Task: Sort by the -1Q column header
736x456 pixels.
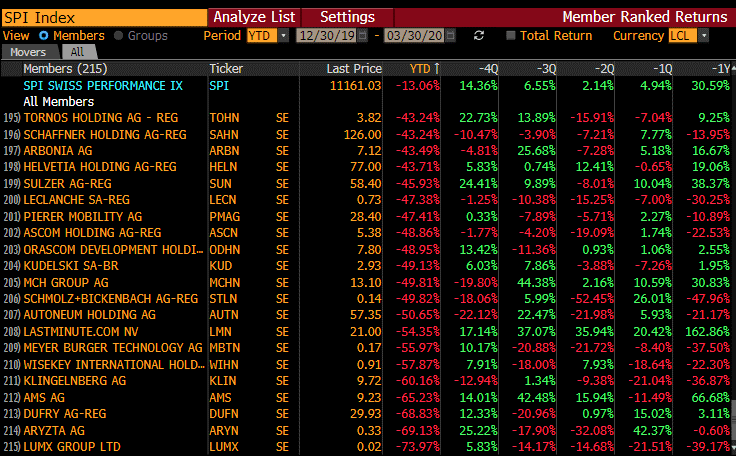Action: coord(663,69)
